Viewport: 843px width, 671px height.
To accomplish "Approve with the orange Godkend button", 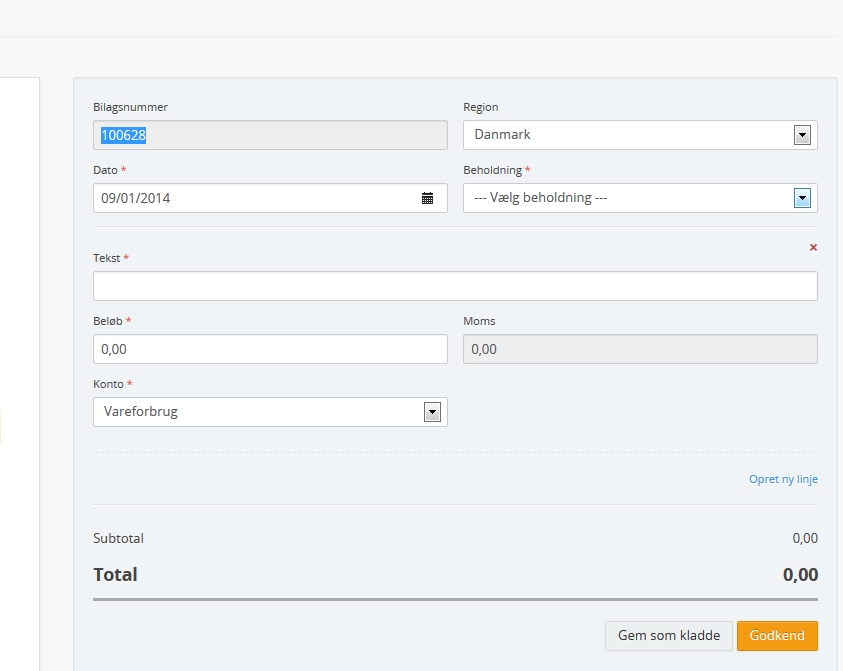I will (777, 636).
